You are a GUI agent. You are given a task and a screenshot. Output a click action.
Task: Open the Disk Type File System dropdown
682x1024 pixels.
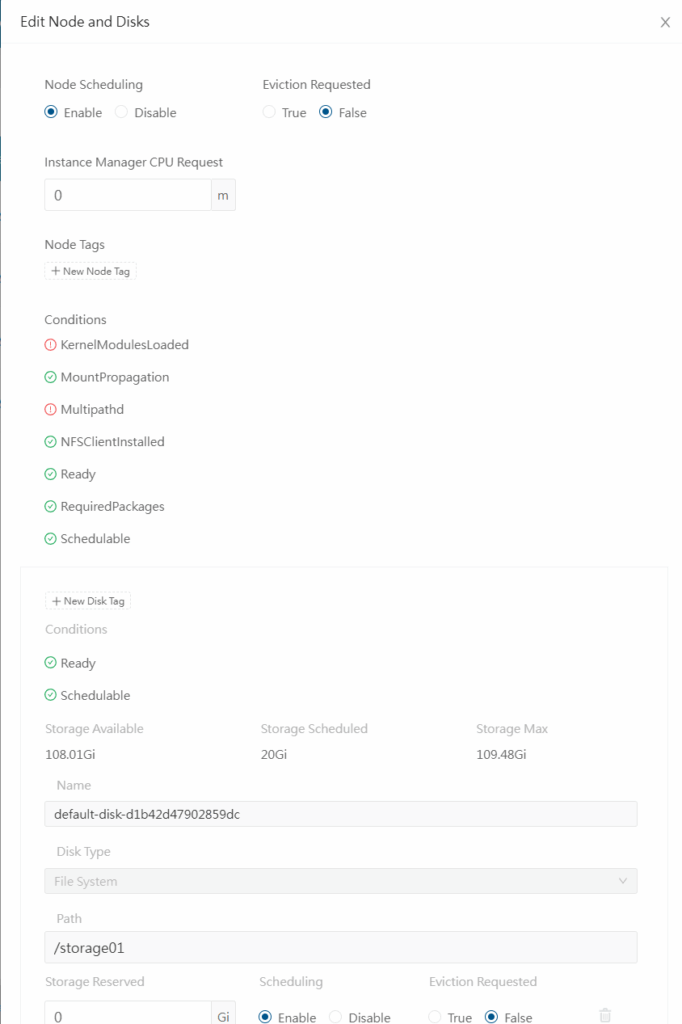[340, 881]
